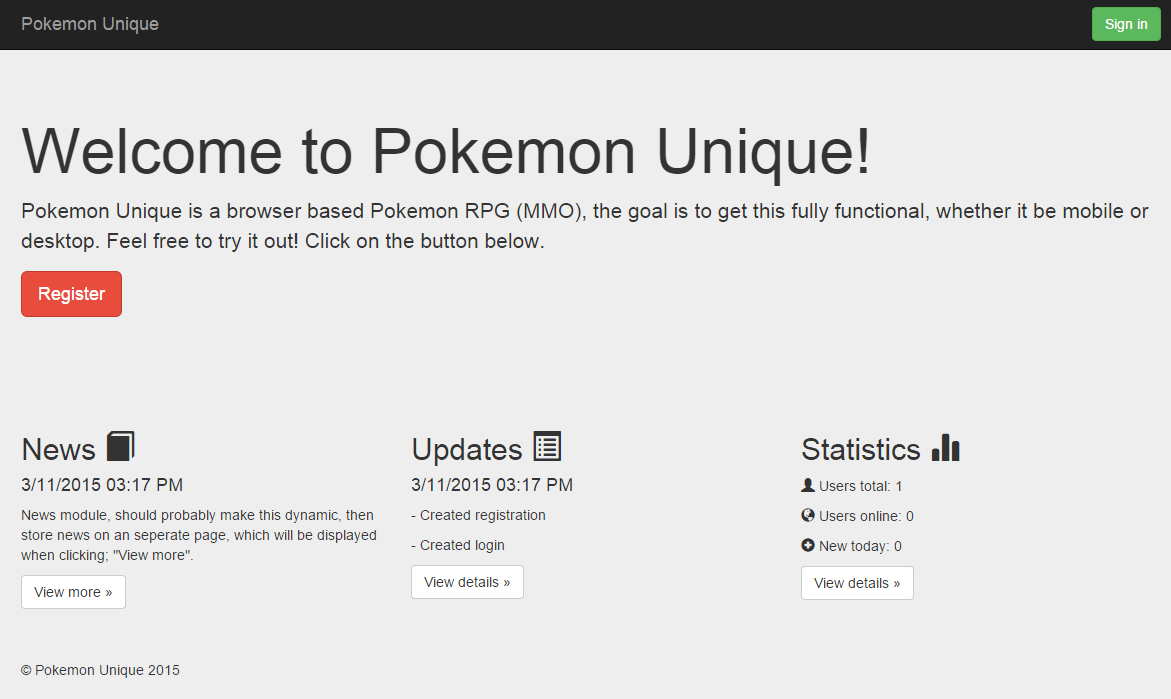This screenshot has width=1171, height=699.
Task: Click the book icon next to News
Action: pyautogui.click(x=120, y=446)
